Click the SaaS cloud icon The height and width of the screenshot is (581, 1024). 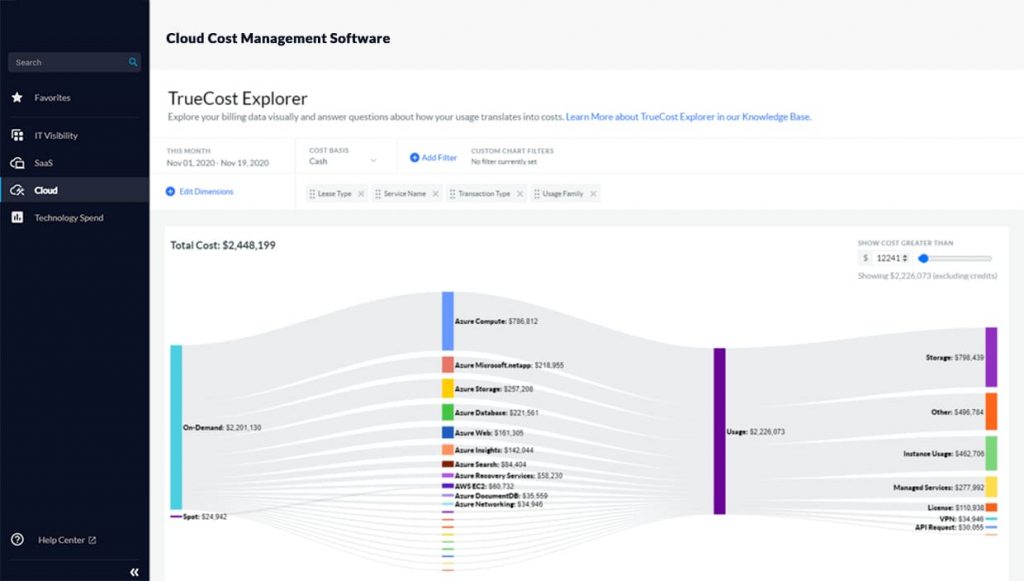16,162
